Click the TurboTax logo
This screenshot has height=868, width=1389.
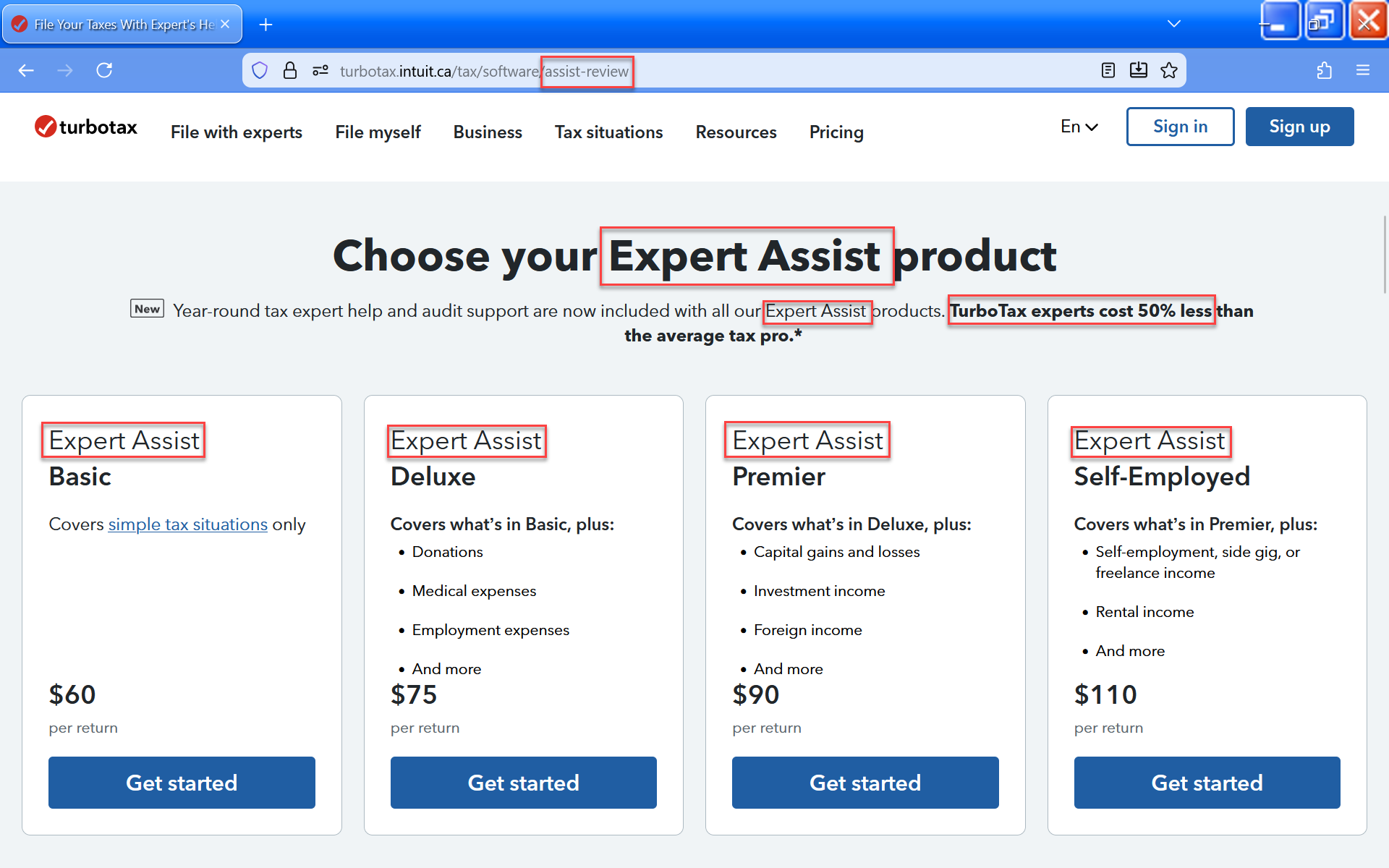pos(86,127)
